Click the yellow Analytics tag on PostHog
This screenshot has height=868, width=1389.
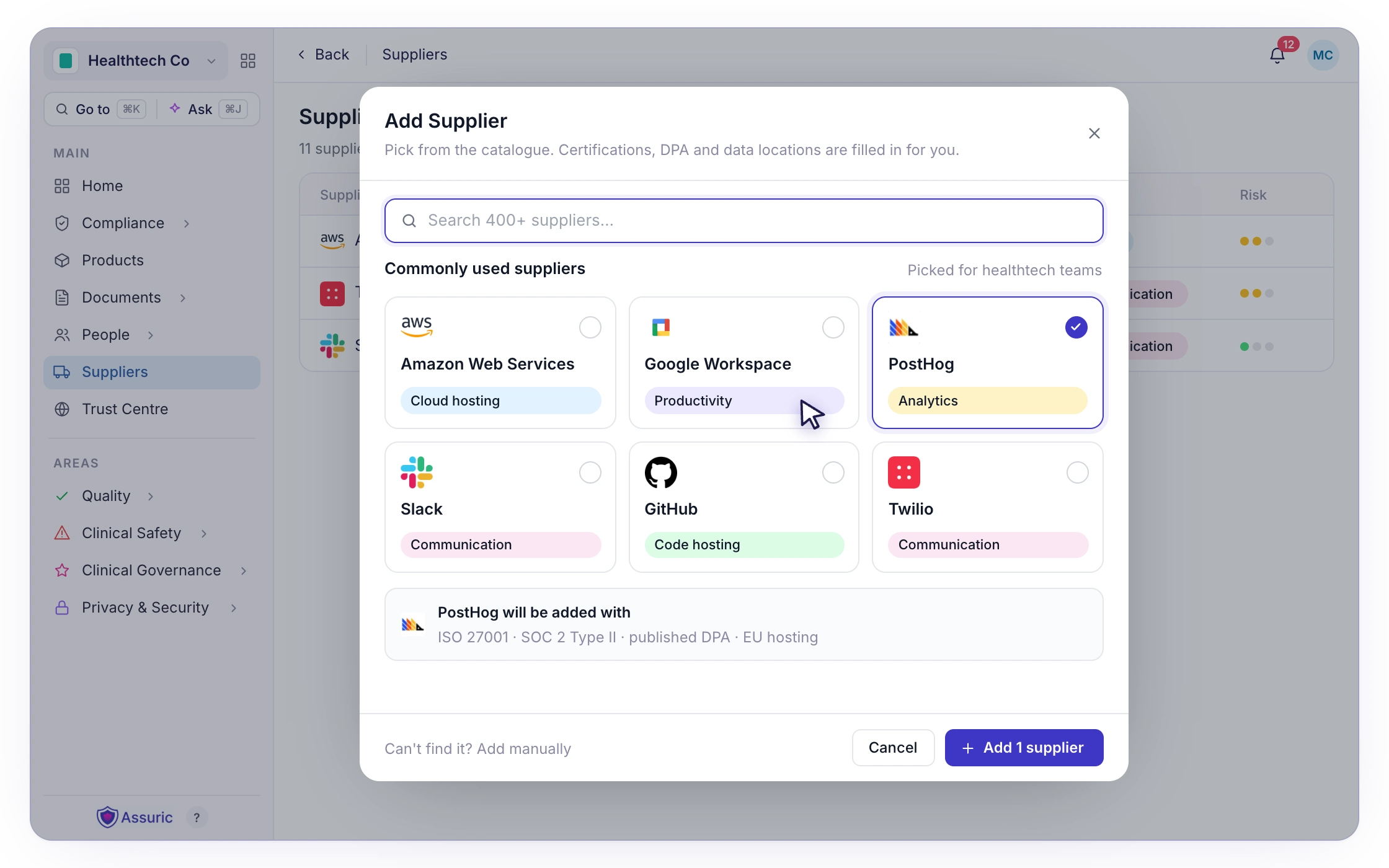[x=988, y=401]
